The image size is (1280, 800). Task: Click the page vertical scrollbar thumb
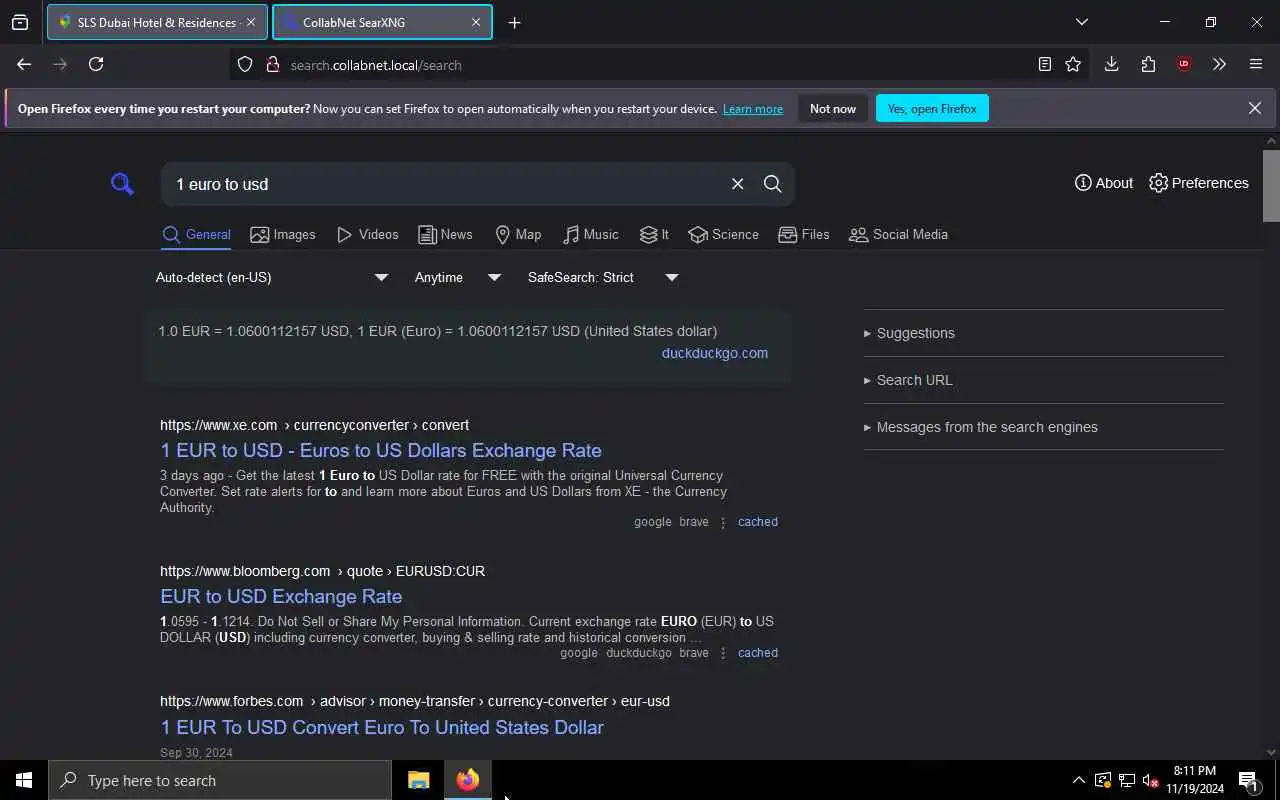coord(1271,186)
